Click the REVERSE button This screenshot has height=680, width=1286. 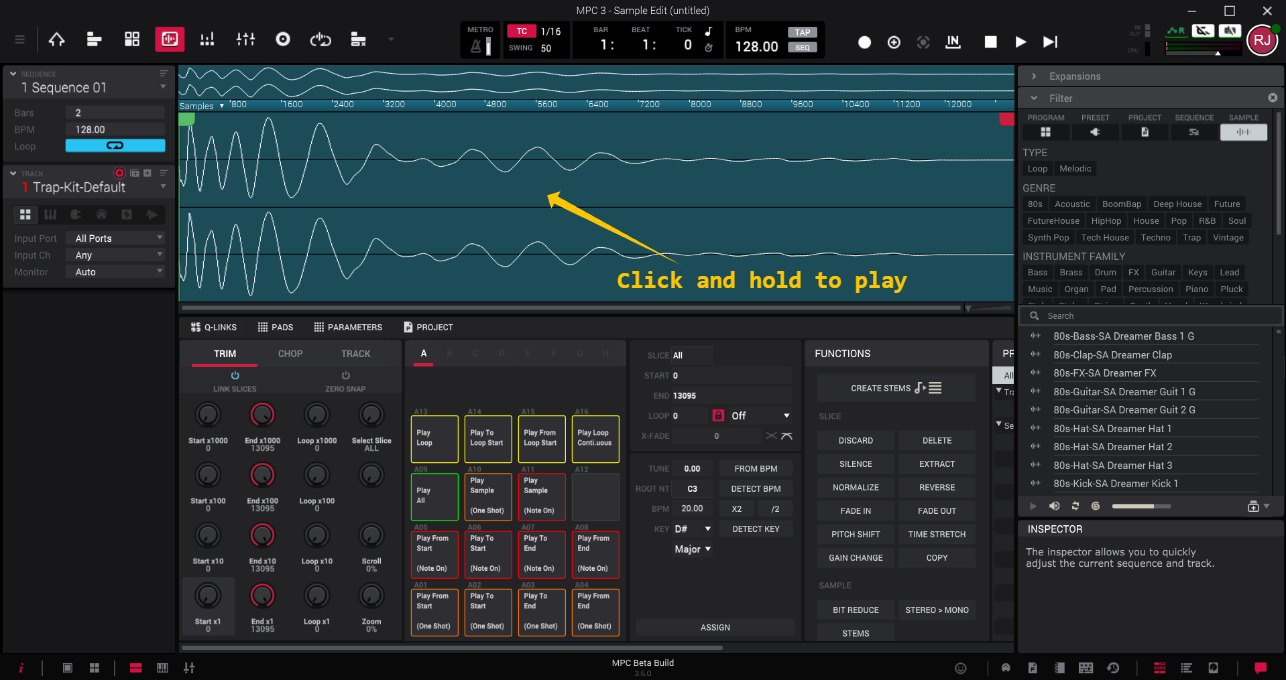937,487
